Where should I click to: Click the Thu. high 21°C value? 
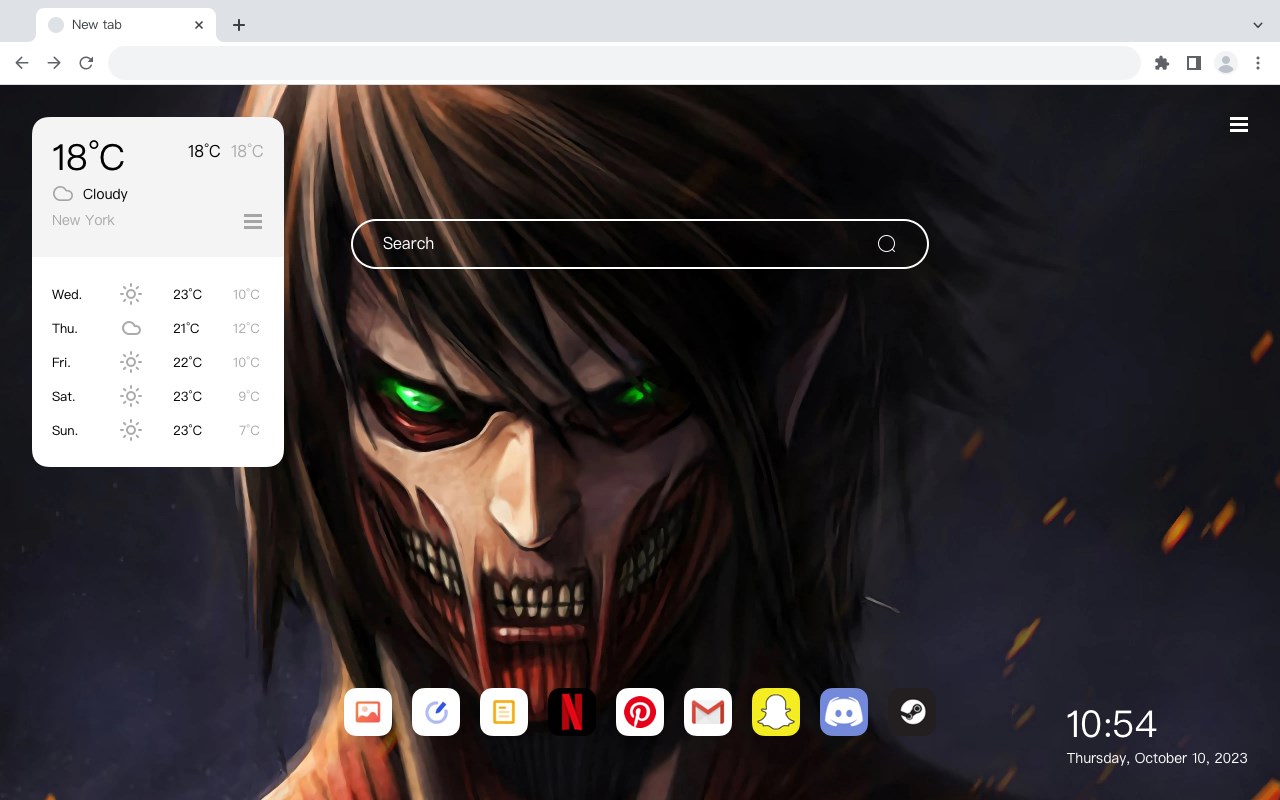[x=186, y=328]
